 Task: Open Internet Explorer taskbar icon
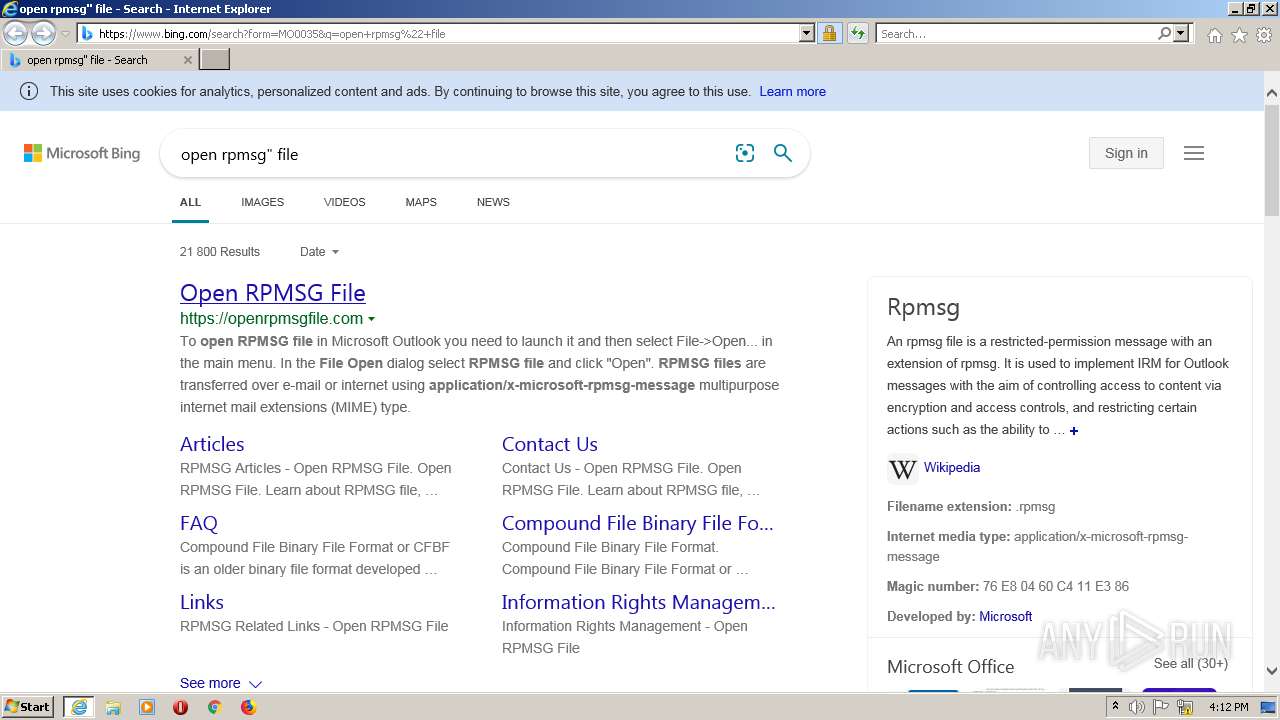pos(79,707)
